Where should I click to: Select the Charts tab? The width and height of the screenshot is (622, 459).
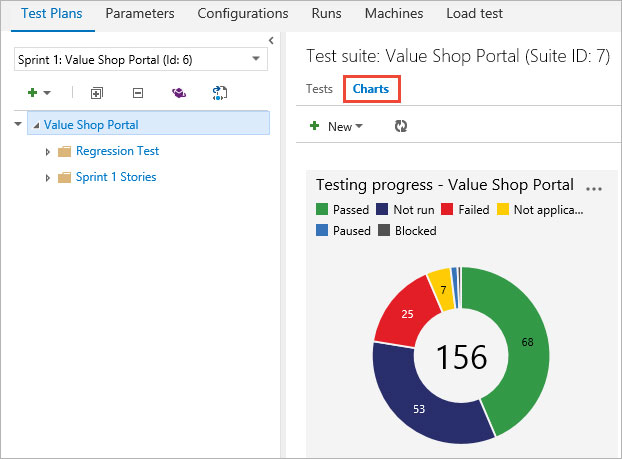[x=371, y=89]
